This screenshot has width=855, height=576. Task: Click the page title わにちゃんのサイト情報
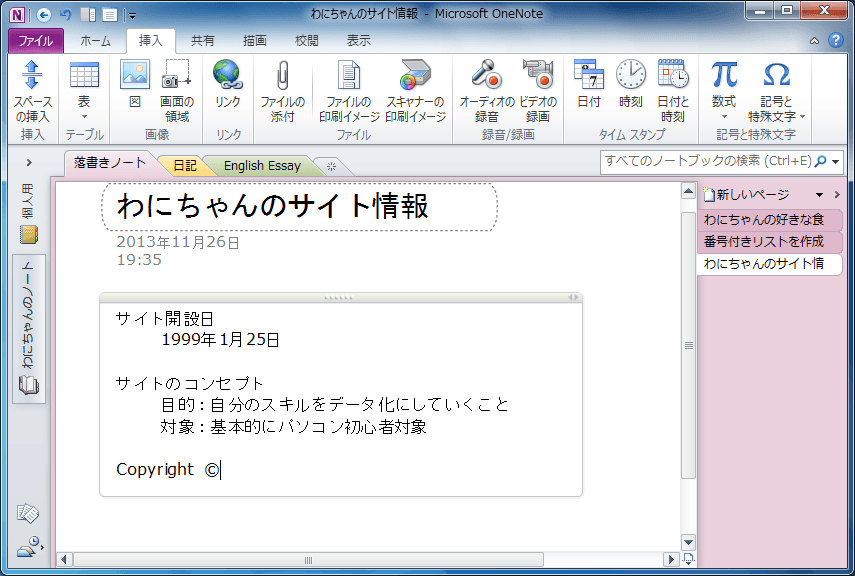273,206
